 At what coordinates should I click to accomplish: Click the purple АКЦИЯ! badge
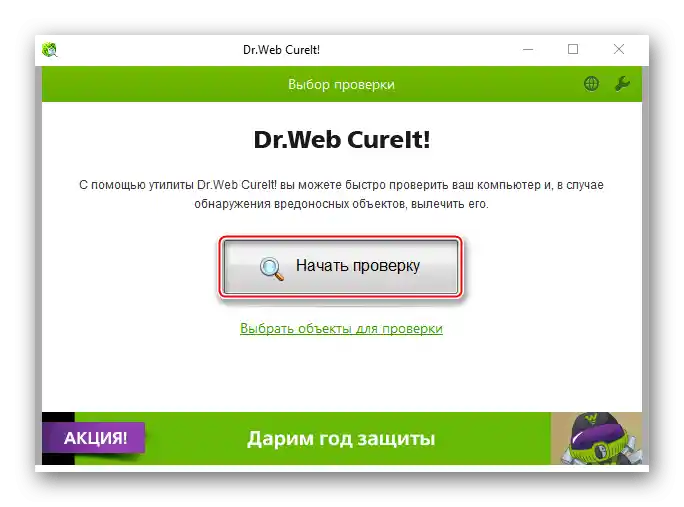94,438
